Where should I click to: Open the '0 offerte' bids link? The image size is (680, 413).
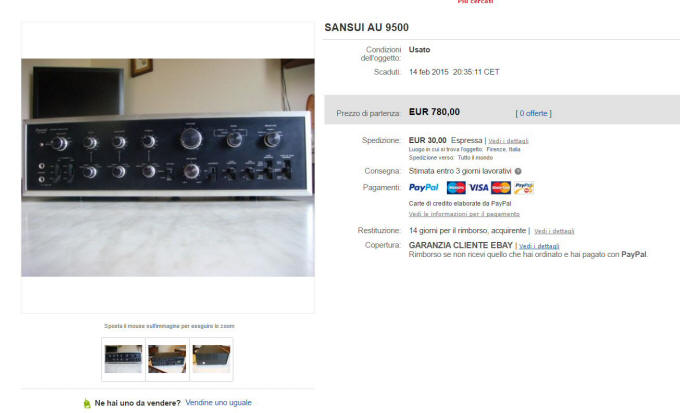(533, 113)
